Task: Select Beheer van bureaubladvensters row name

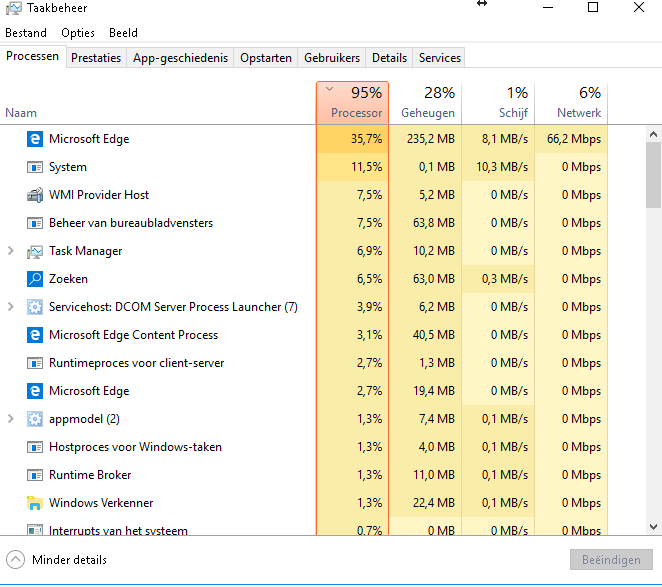Action: click(131, 223)
